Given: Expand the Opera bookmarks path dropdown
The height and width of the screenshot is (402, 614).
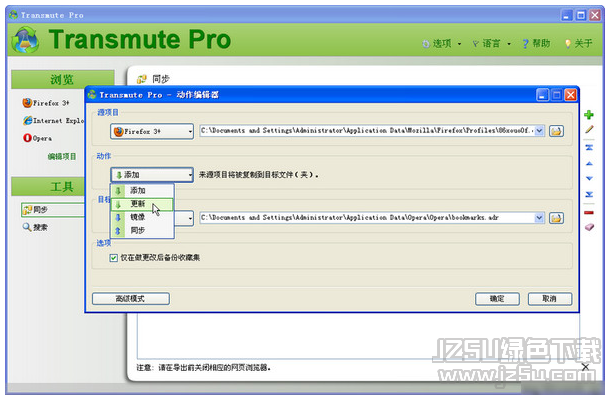Looking at the screenshot, I should click(539, 218).
